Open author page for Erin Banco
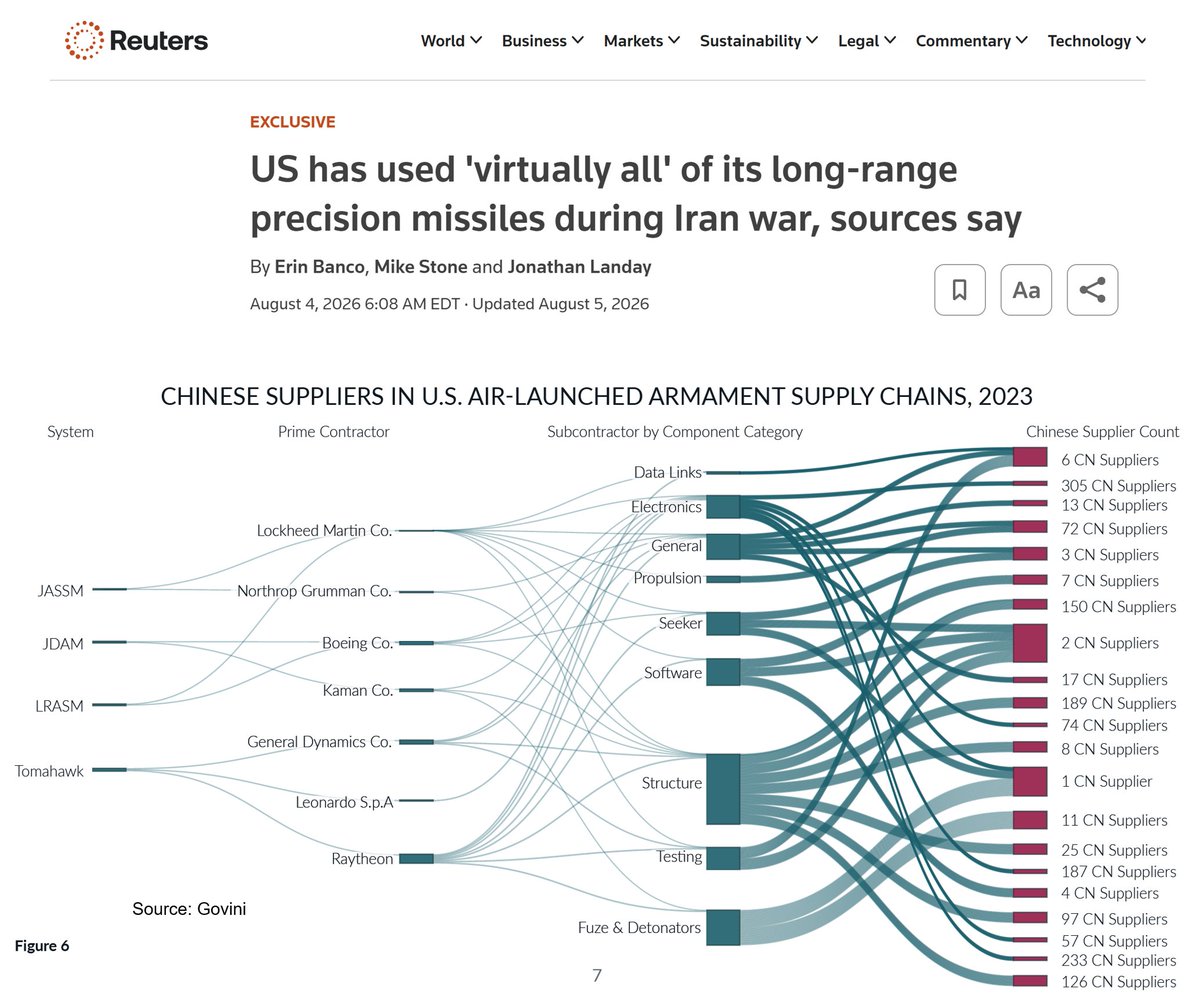Viewport: 1200px width, 1006px height. click(x=318, y=268)
